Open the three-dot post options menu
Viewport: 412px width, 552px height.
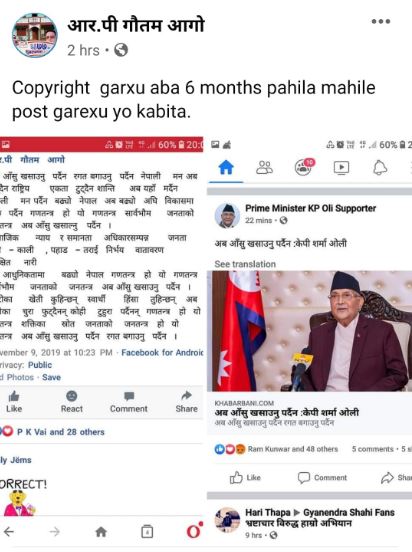381,21
